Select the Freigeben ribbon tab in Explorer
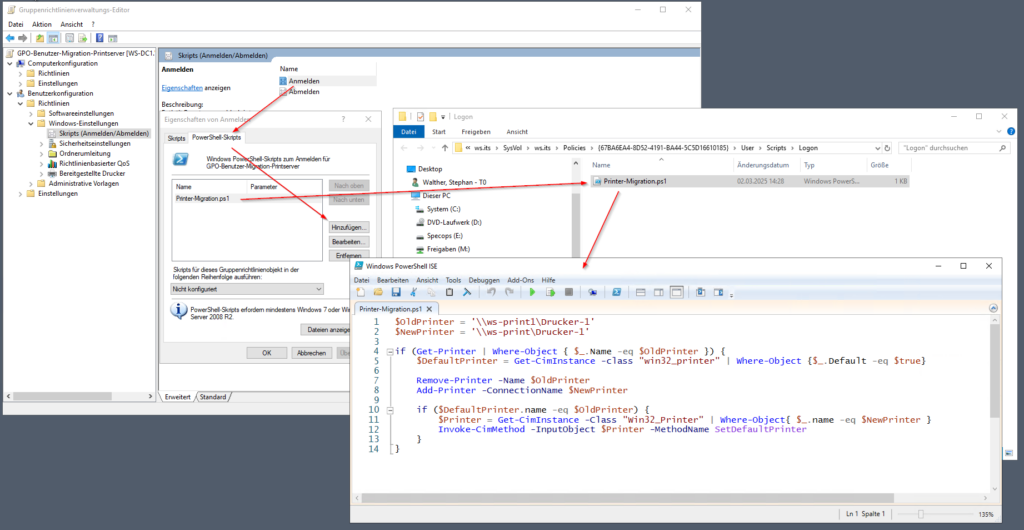The width and height of the screenshot is (1024, 530). [477, 131]
